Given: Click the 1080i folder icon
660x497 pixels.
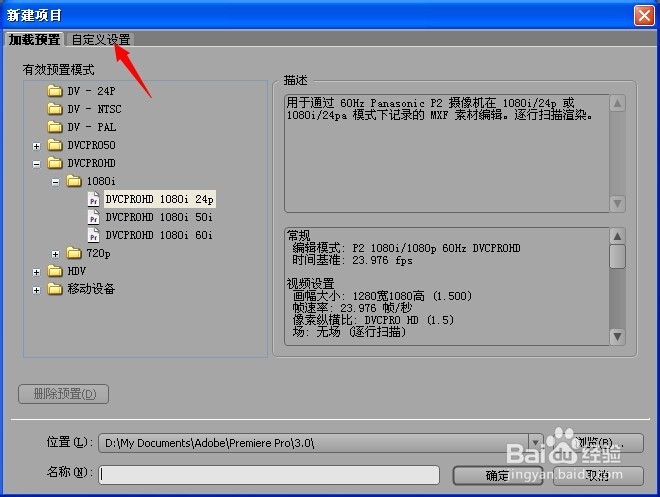Looking at the screenshot, I should coord(74,181).
